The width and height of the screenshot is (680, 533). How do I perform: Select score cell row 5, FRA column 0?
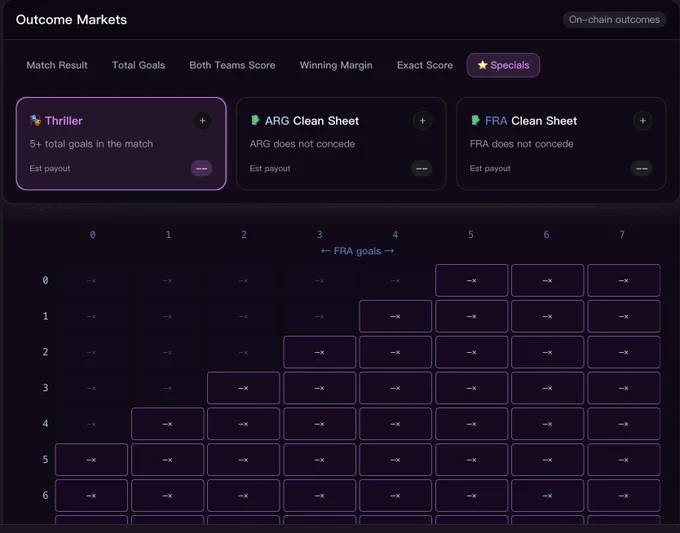pos(92,460)
